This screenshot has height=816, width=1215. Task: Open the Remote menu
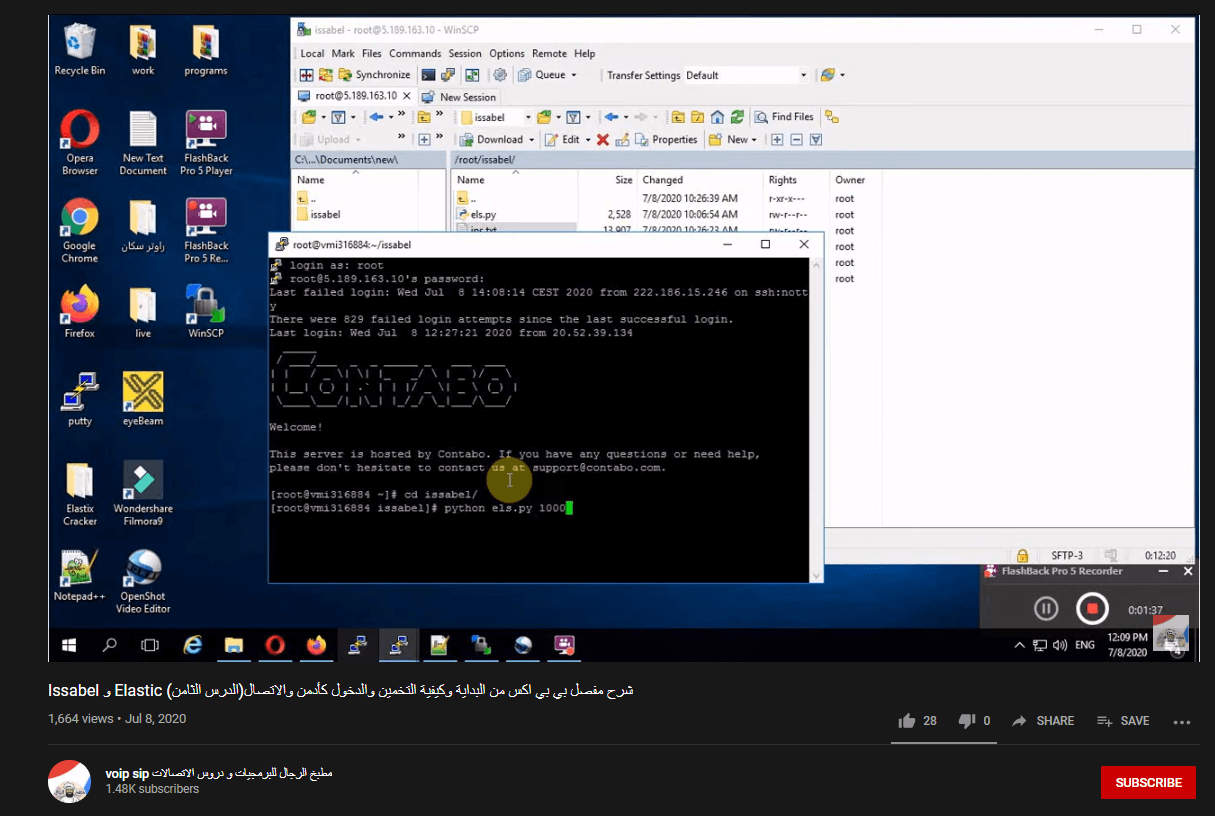[x=550, y=54]
